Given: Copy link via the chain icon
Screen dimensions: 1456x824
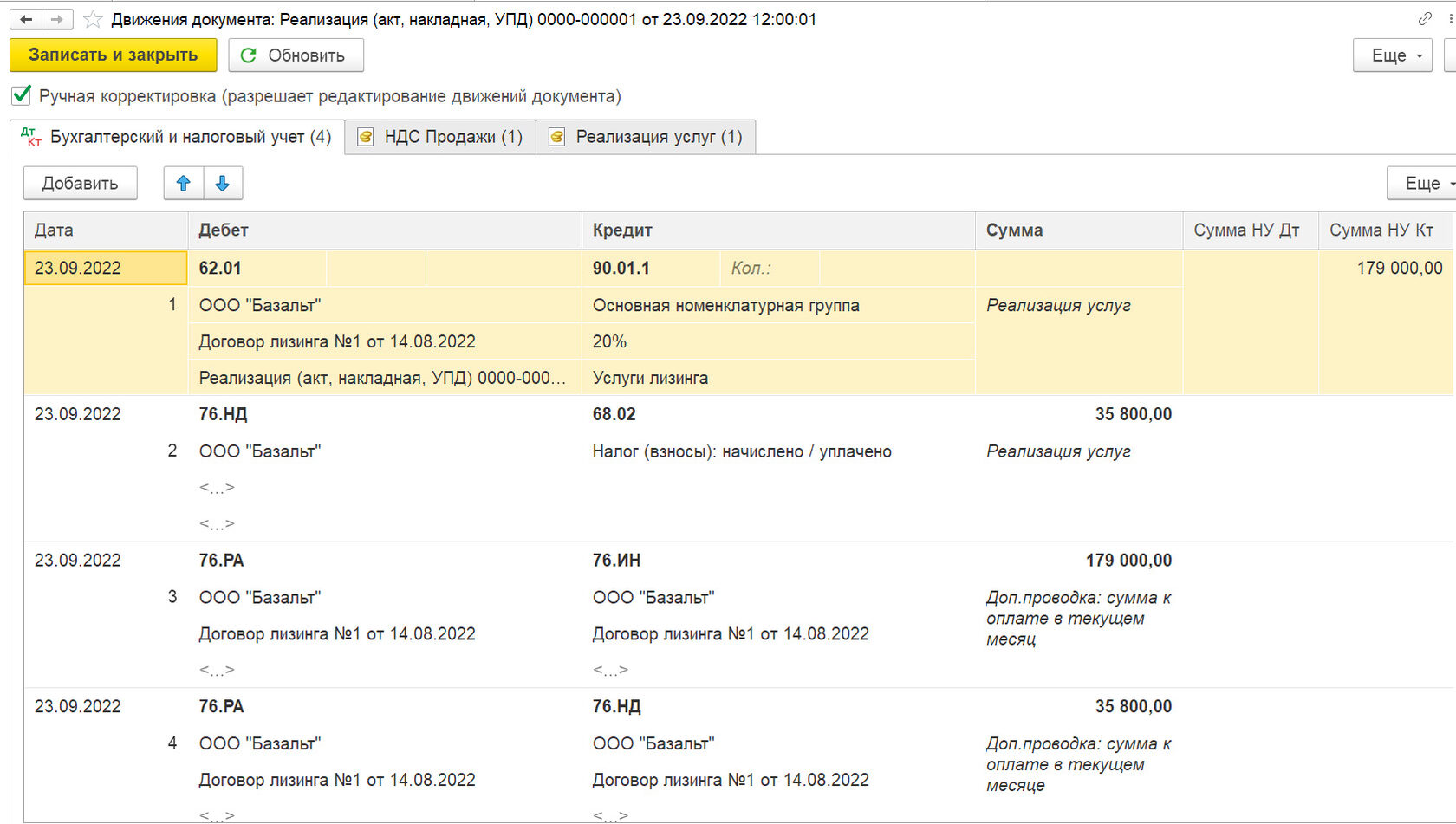Looking at the screenshot, I should pyautogui.click(x=1425, y=18).
